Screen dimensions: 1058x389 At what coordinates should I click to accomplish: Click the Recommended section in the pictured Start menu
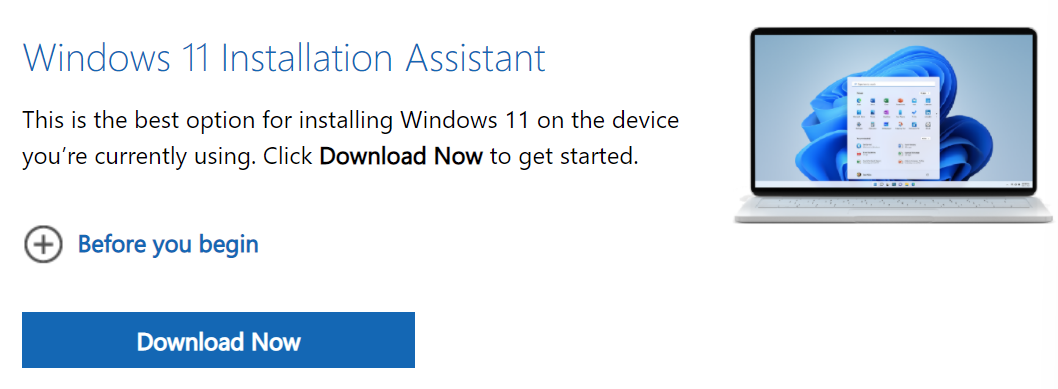click(893, 151)
